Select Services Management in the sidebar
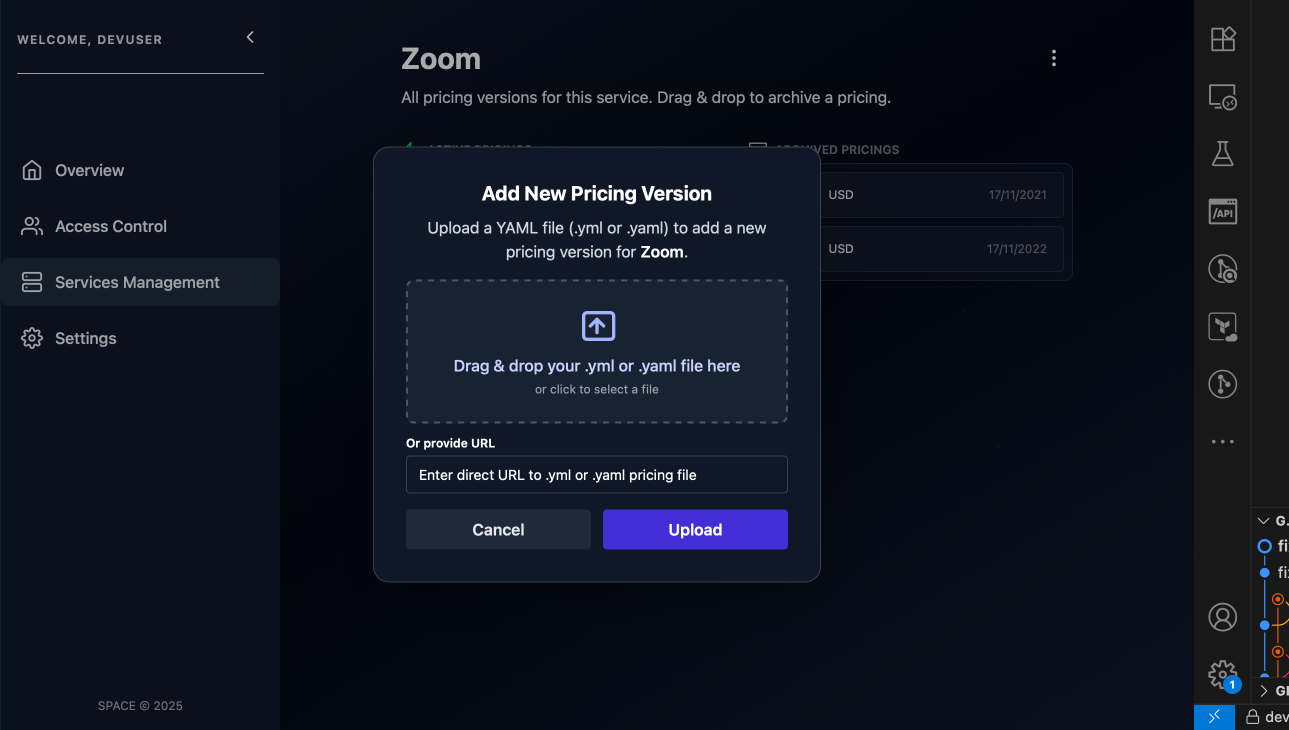Image resolution: width=1289 pixels, height=730 pixels. point(137,282)
